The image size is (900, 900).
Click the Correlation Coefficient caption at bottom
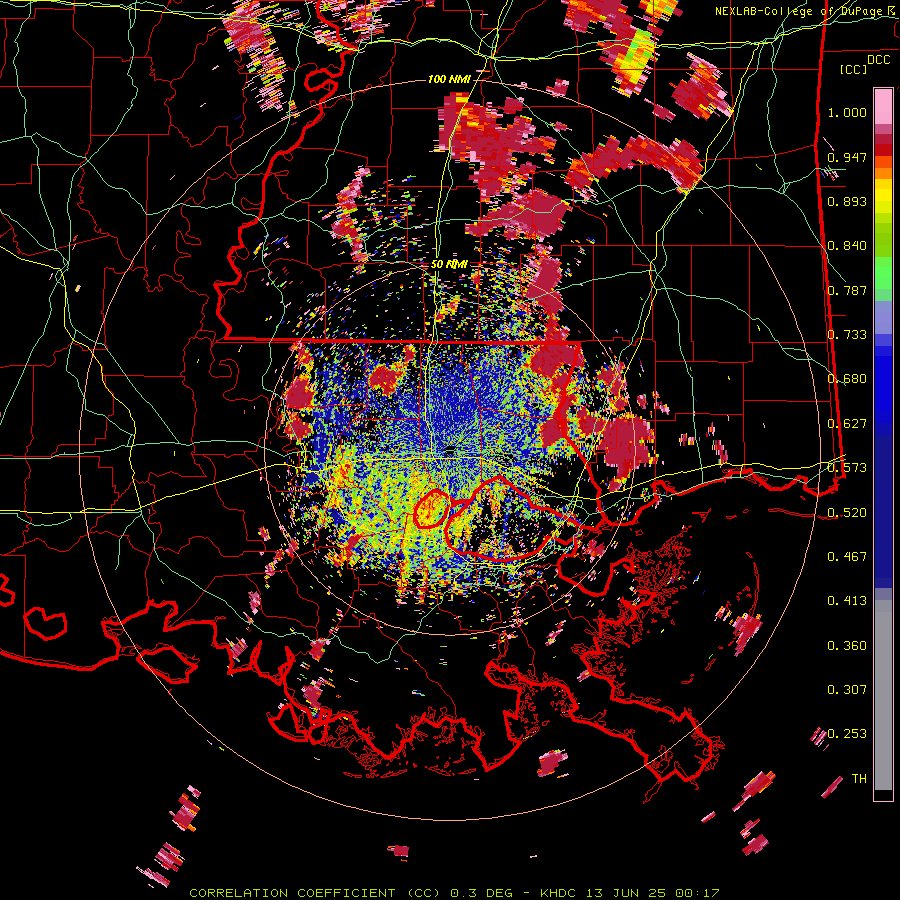tap(454, 893)
